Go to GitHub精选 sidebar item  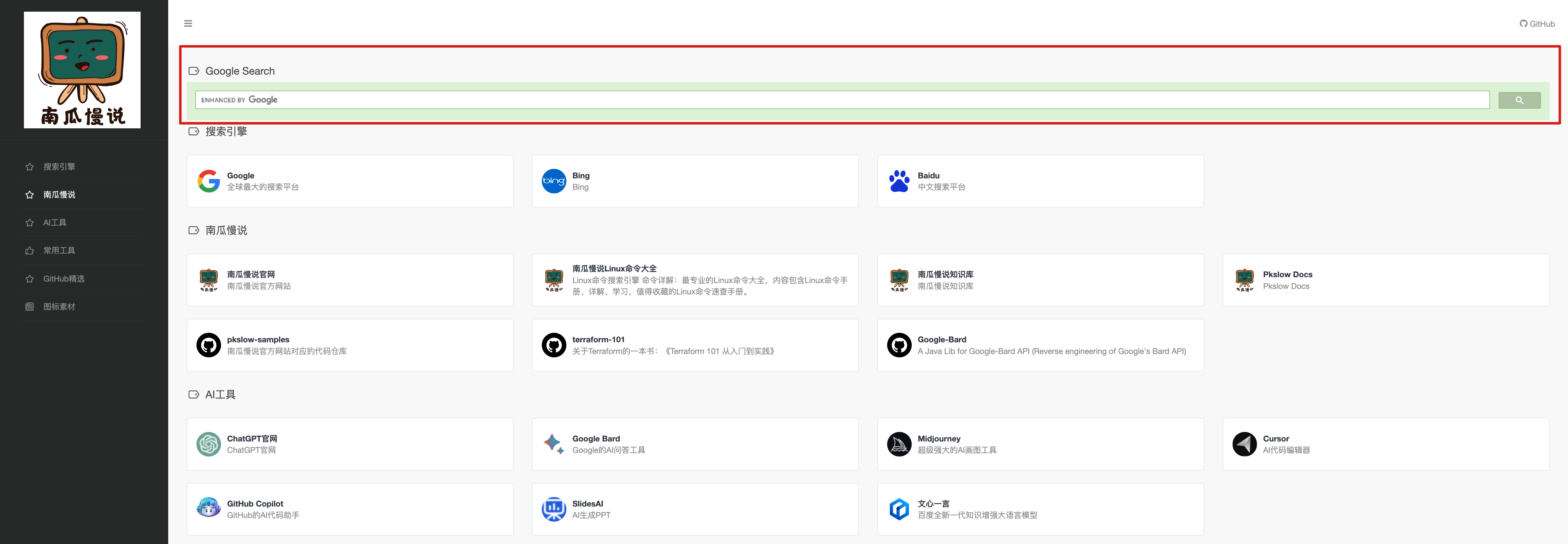(x=63, y=279)
